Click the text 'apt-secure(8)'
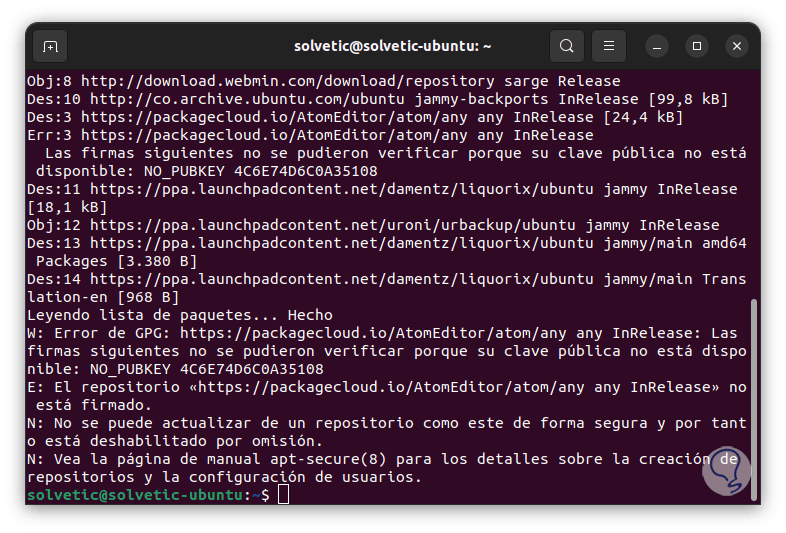786x533 pixels. pos(328,459)
